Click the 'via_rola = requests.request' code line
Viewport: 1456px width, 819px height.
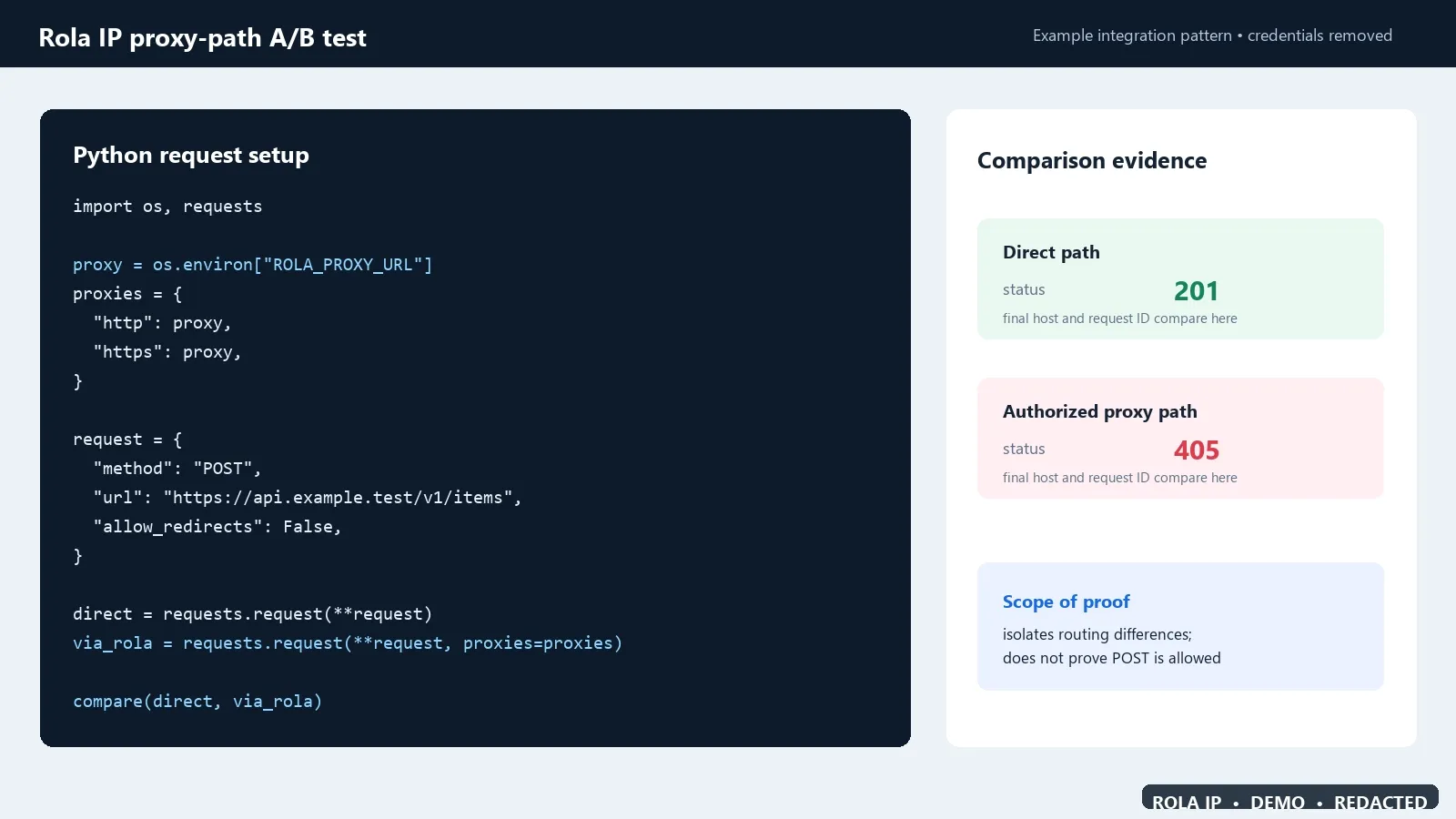pos(348,643)
